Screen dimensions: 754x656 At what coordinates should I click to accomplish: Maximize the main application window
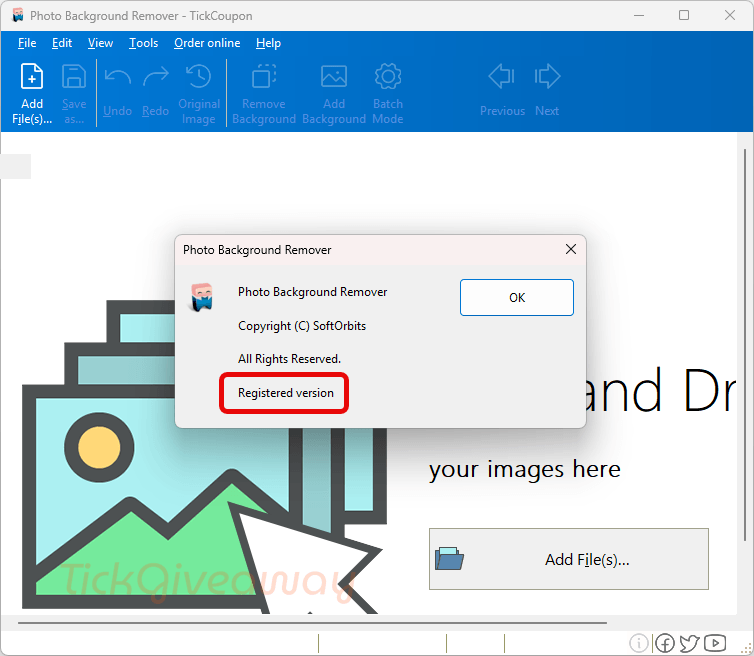click(x=684, y=15)
